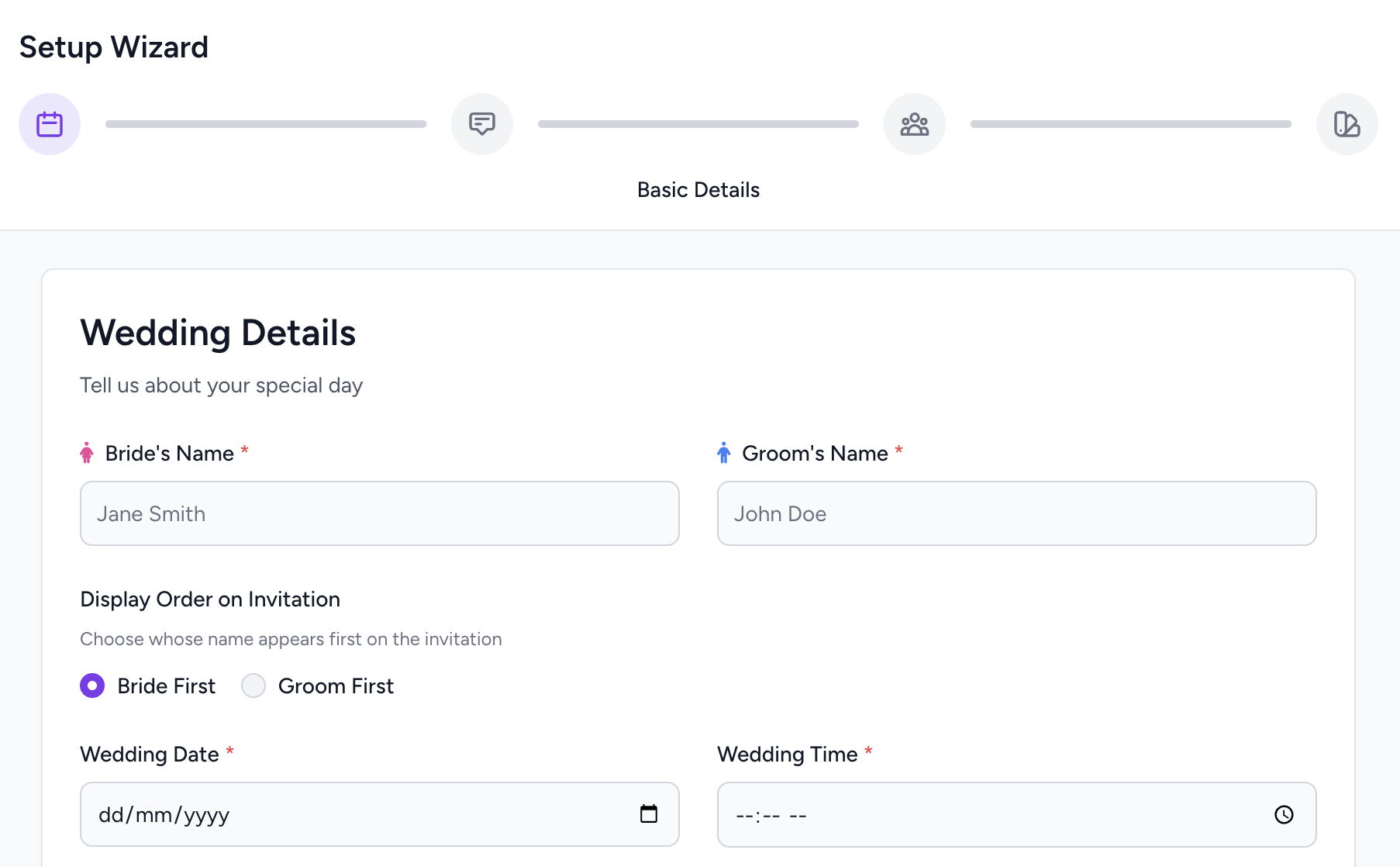
Task: Go to the guests group step icon
Action: [915, 124]
